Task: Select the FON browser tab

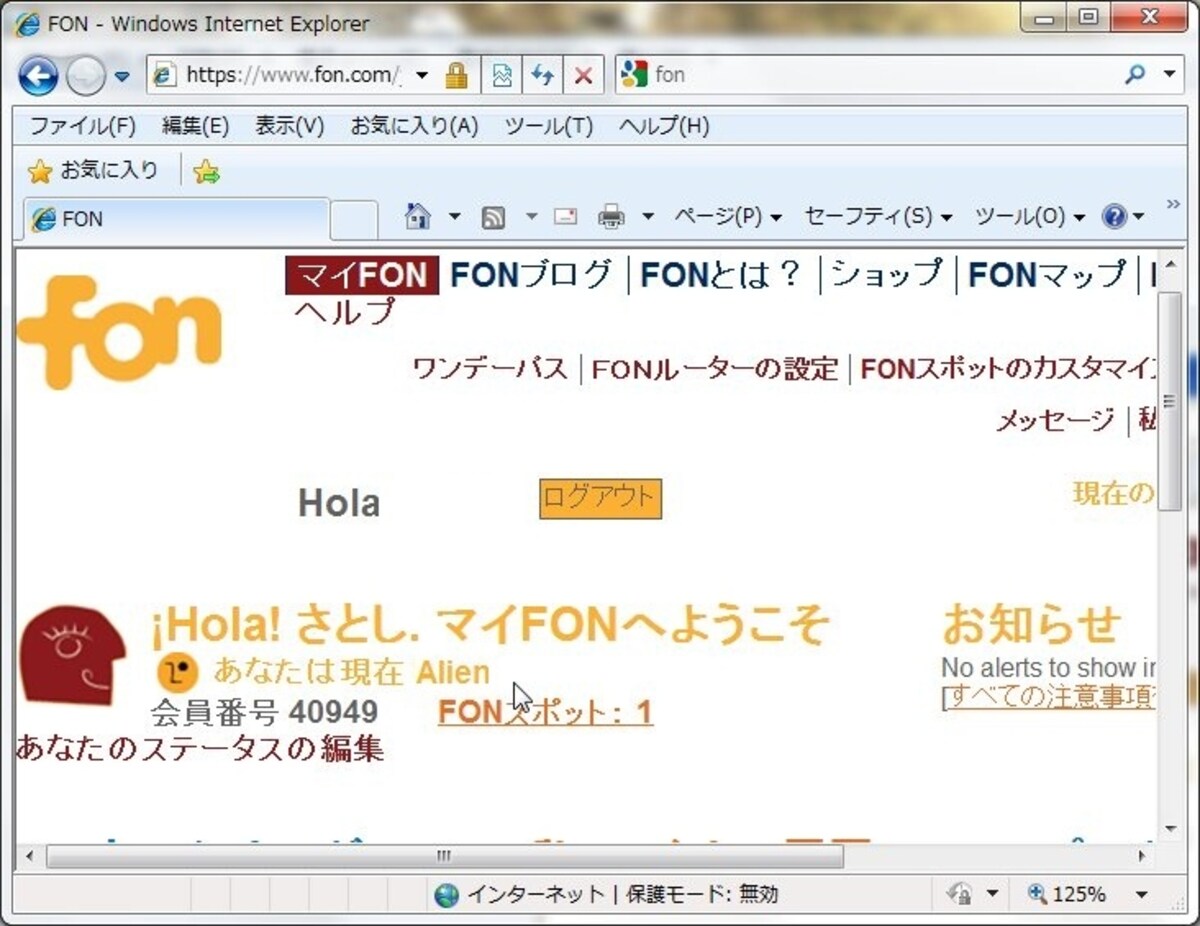Action: pos(176,219)
